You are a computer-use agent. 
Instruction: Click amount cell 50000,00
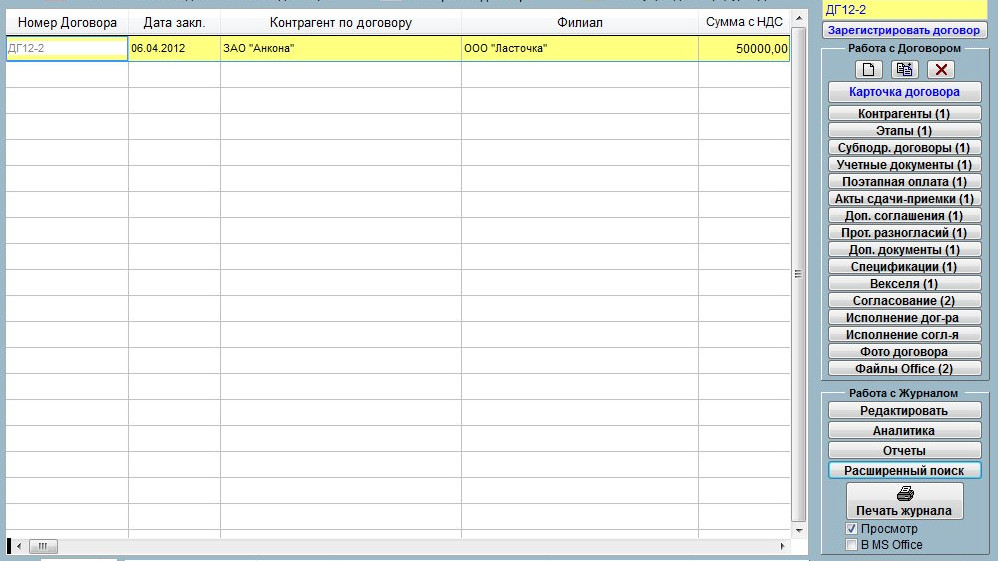(743, 48)
